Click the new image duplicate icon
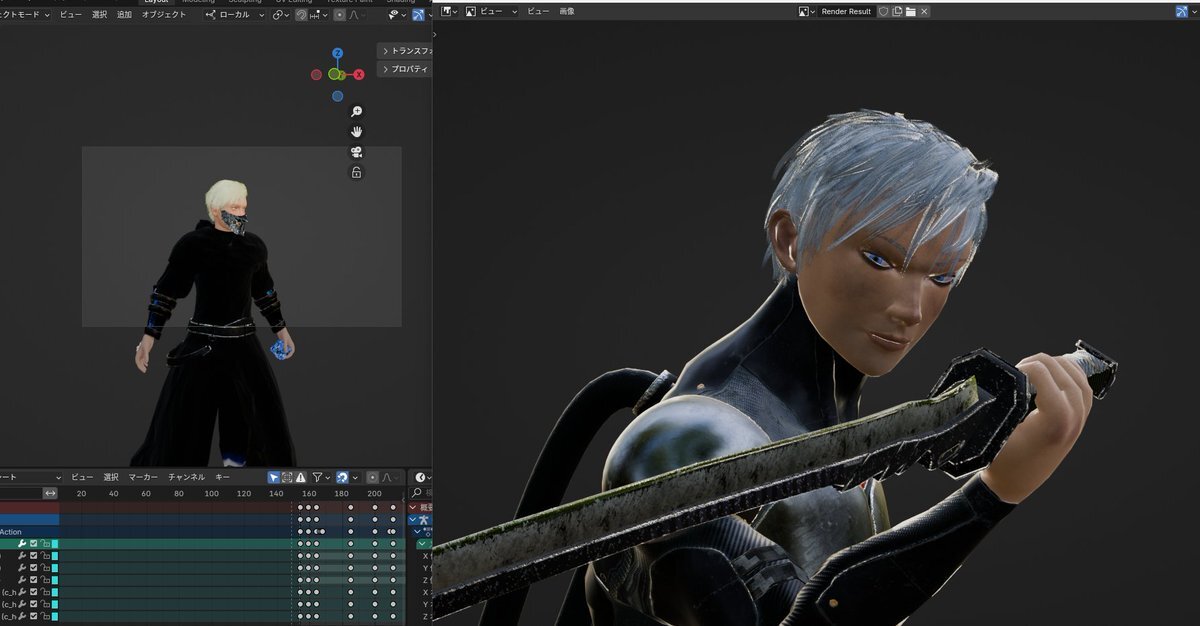 pyautogui.click(x=897, y=11)
